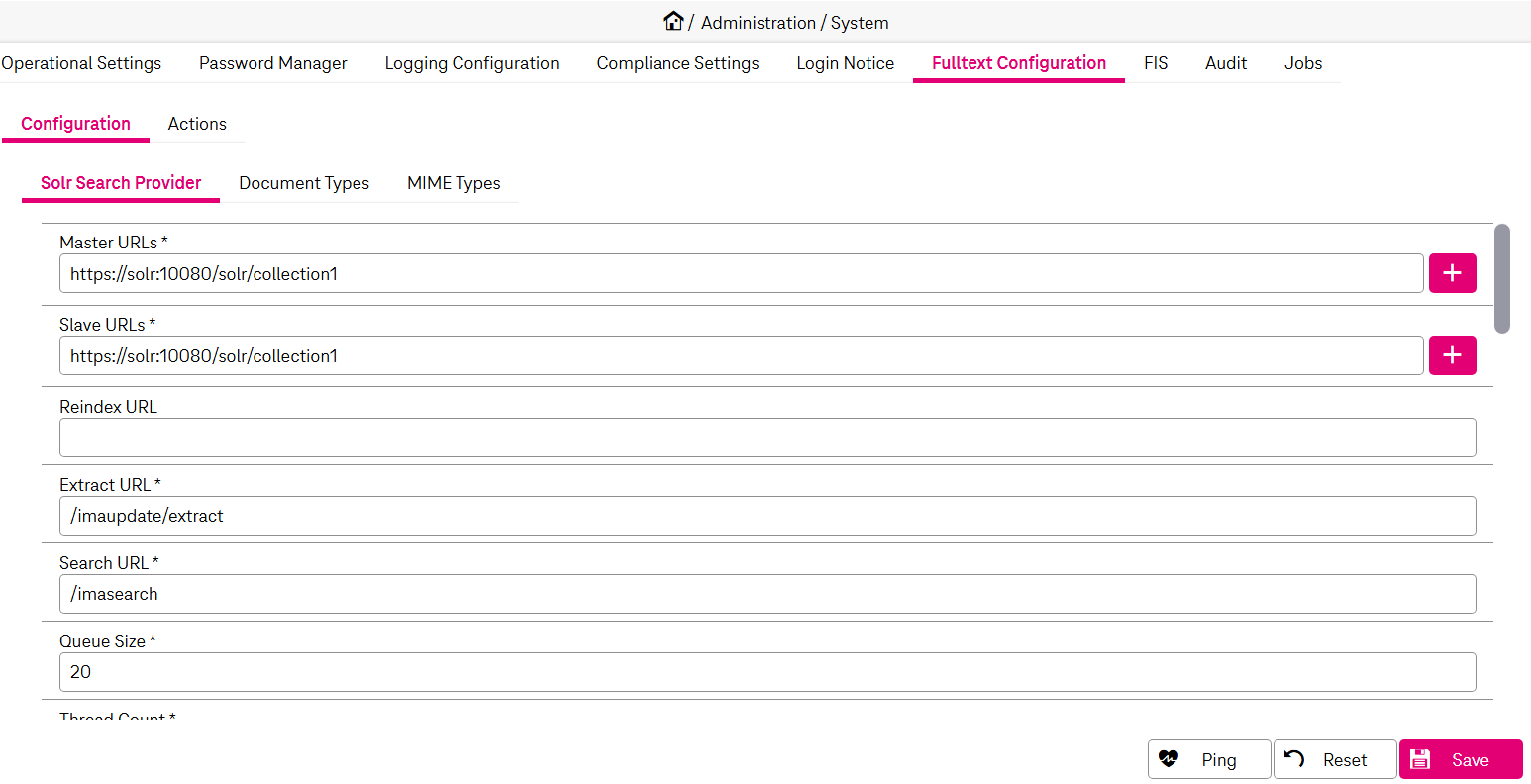The image size is (1531, 784).
Task: Open the Login Notice tab
Action: pyautogui.click(x=845, y=63)
